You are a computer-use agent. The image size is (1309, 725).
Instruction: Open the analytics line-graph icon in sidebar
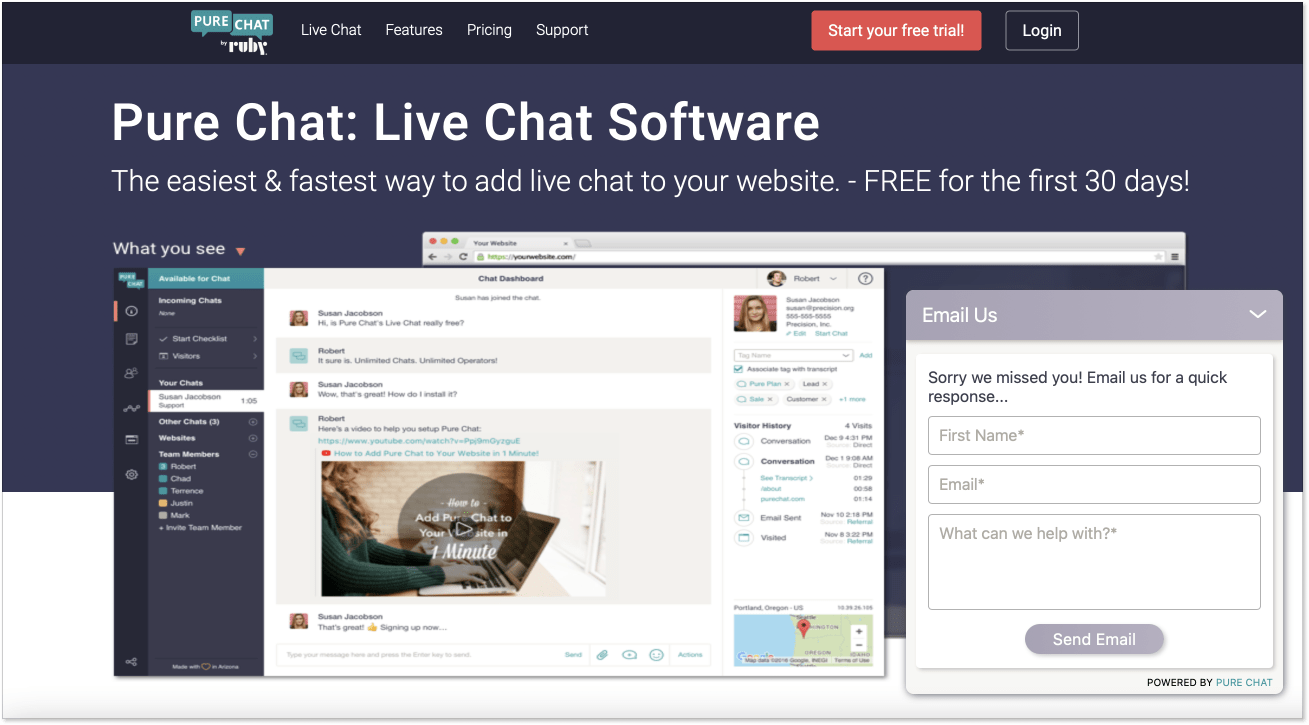131,408
